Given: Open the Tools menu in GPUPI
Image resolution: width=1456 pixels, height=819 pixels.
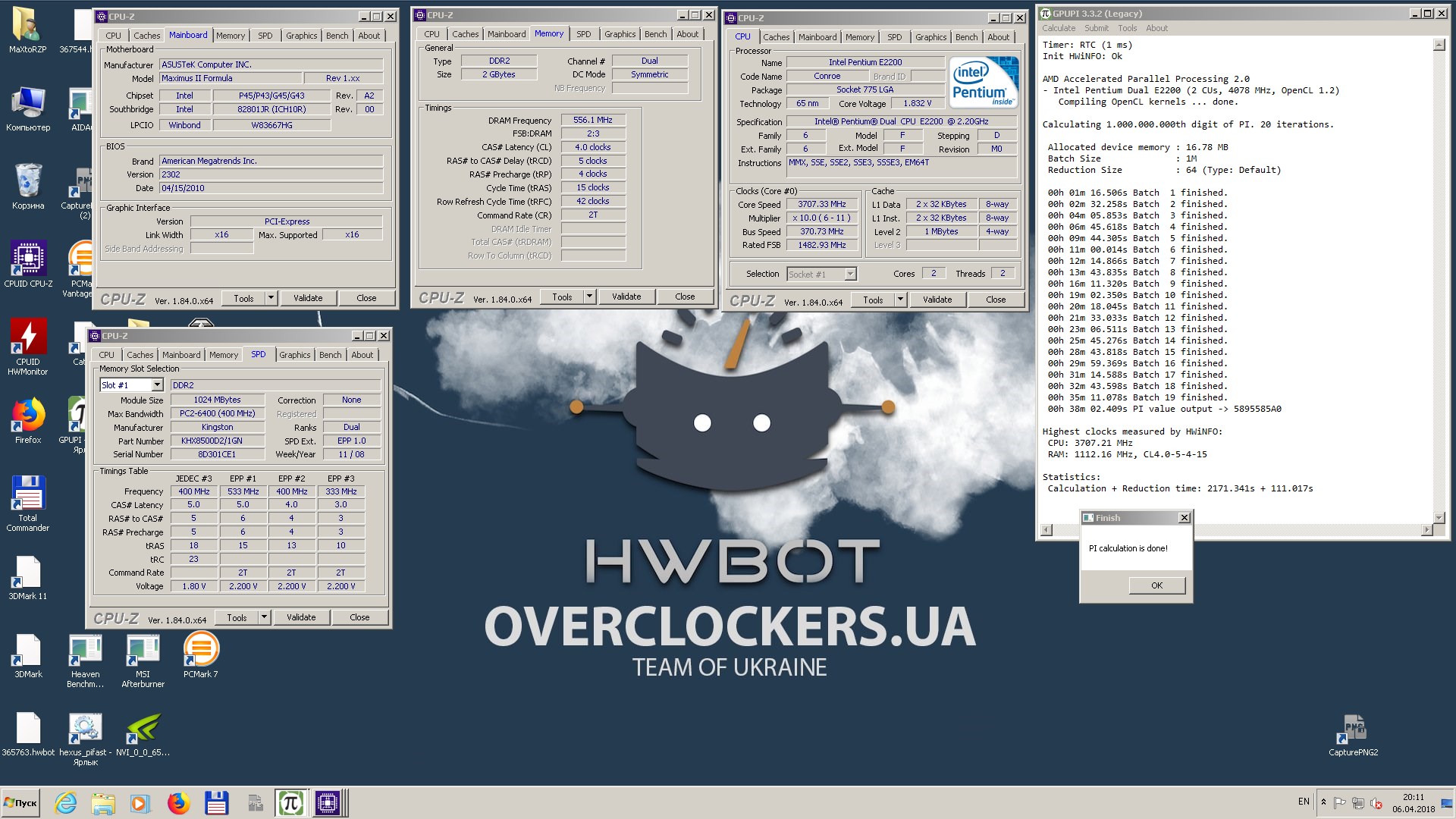Looking at the screenshot, I should [x=1127, y=28].
